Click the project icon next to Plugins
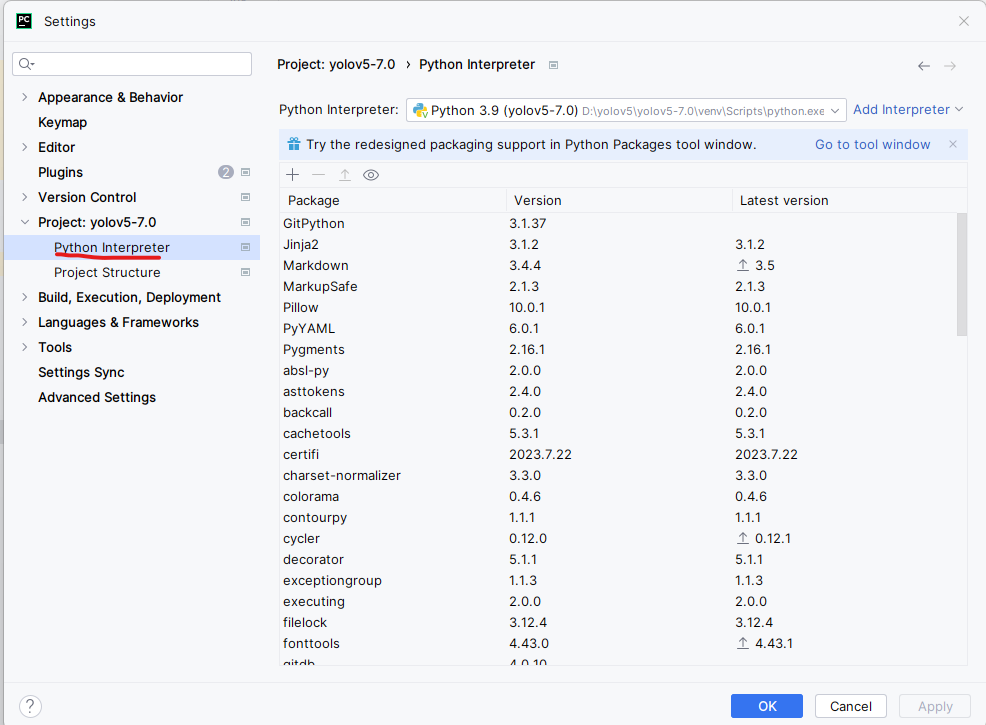The image size is (986, 725). (246, 172)
